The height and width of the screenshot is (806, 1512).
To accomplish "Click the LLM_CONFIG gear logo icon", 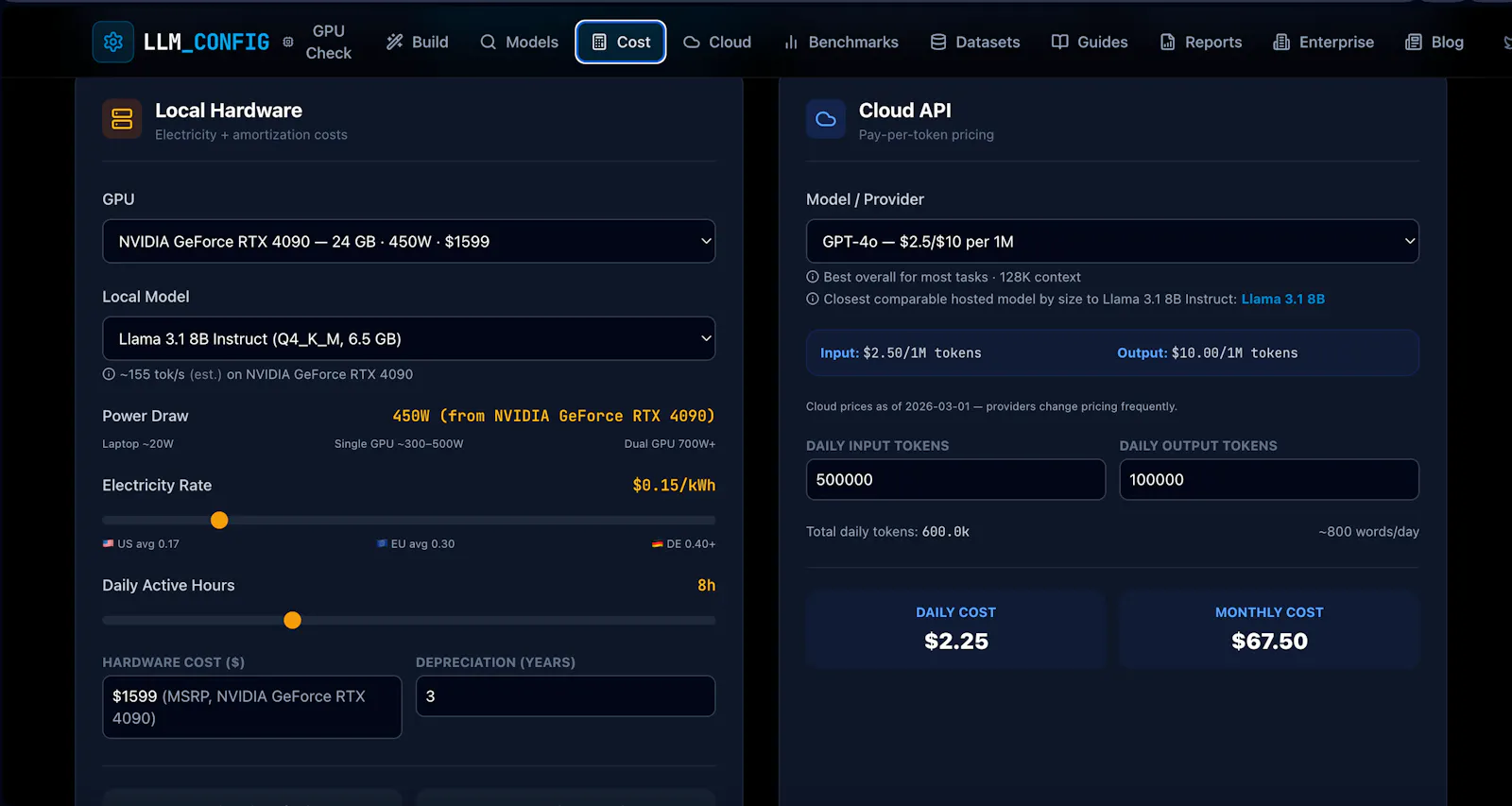I will [x=113, y=42].
